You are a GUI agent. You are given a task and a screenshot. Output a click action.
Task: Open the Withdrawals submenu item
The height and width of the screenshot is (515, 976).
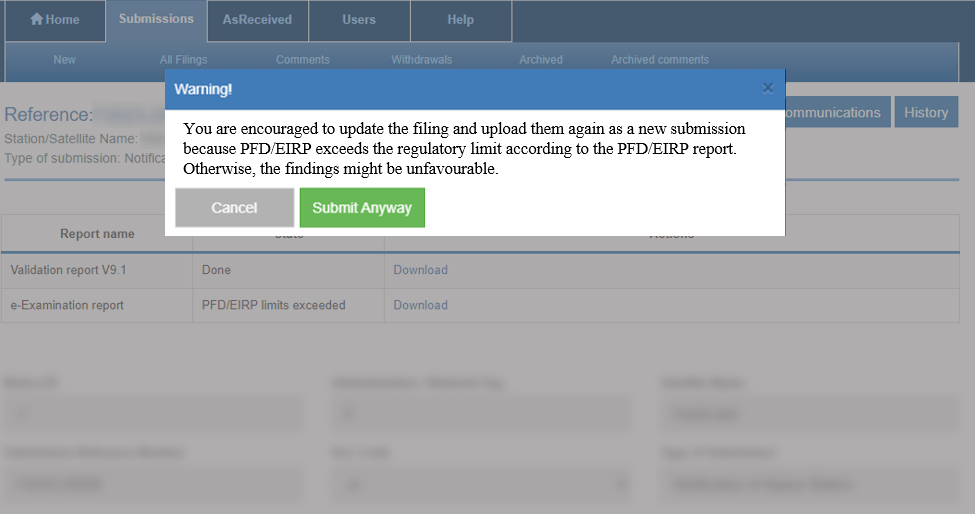[x=422, y=60]
